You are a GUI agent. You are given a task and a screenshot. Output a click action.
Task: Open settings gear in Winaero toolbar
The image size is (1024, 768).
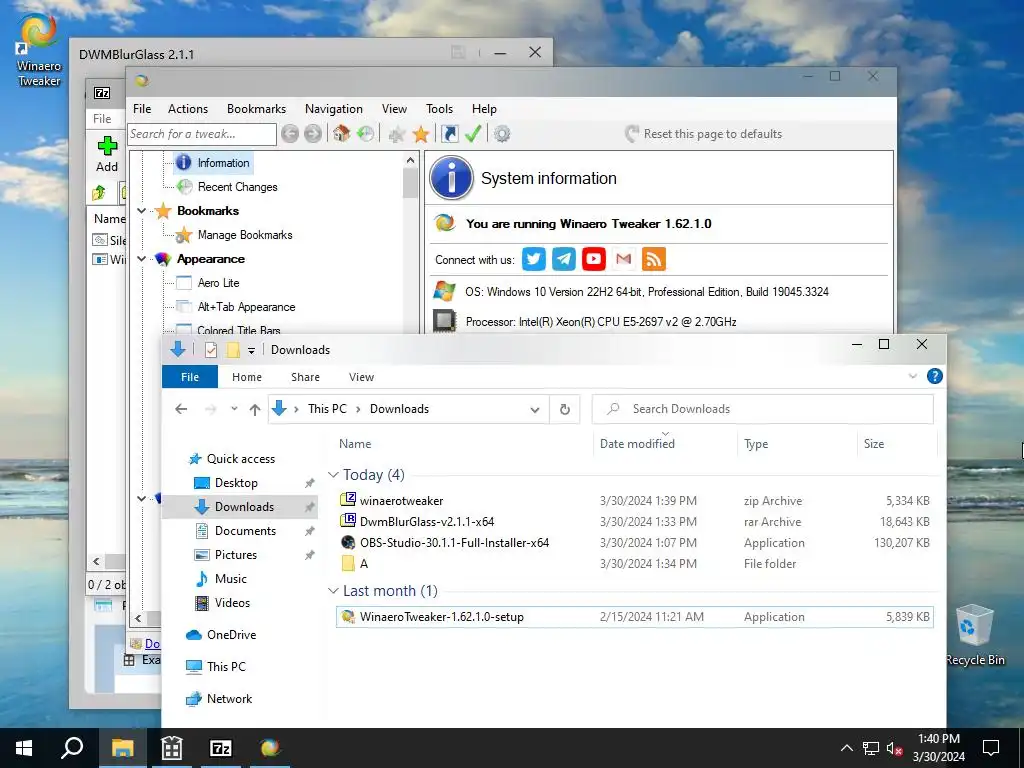[x=502, y=134]
